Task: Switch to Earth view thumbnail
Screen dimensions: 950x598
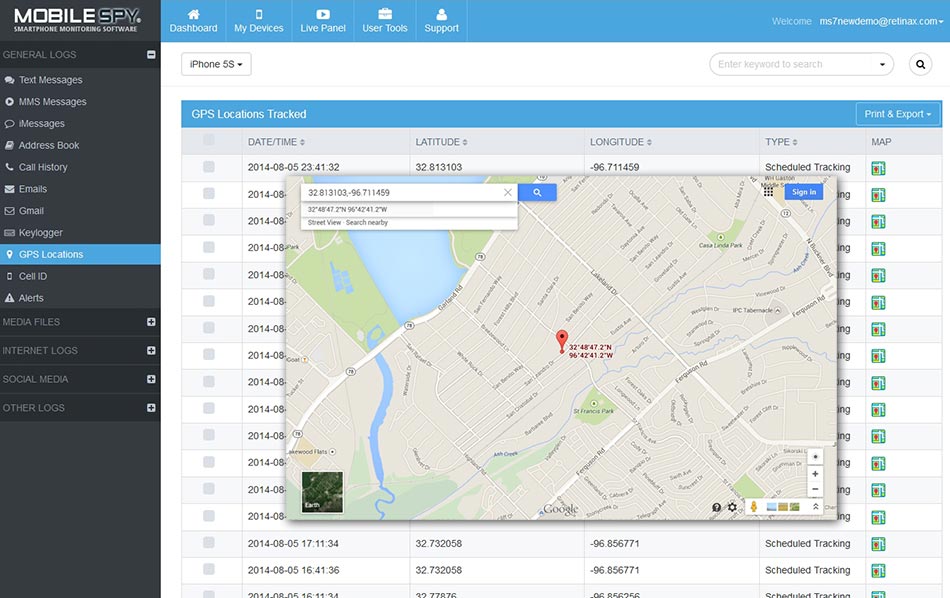Action: (322, 492)
